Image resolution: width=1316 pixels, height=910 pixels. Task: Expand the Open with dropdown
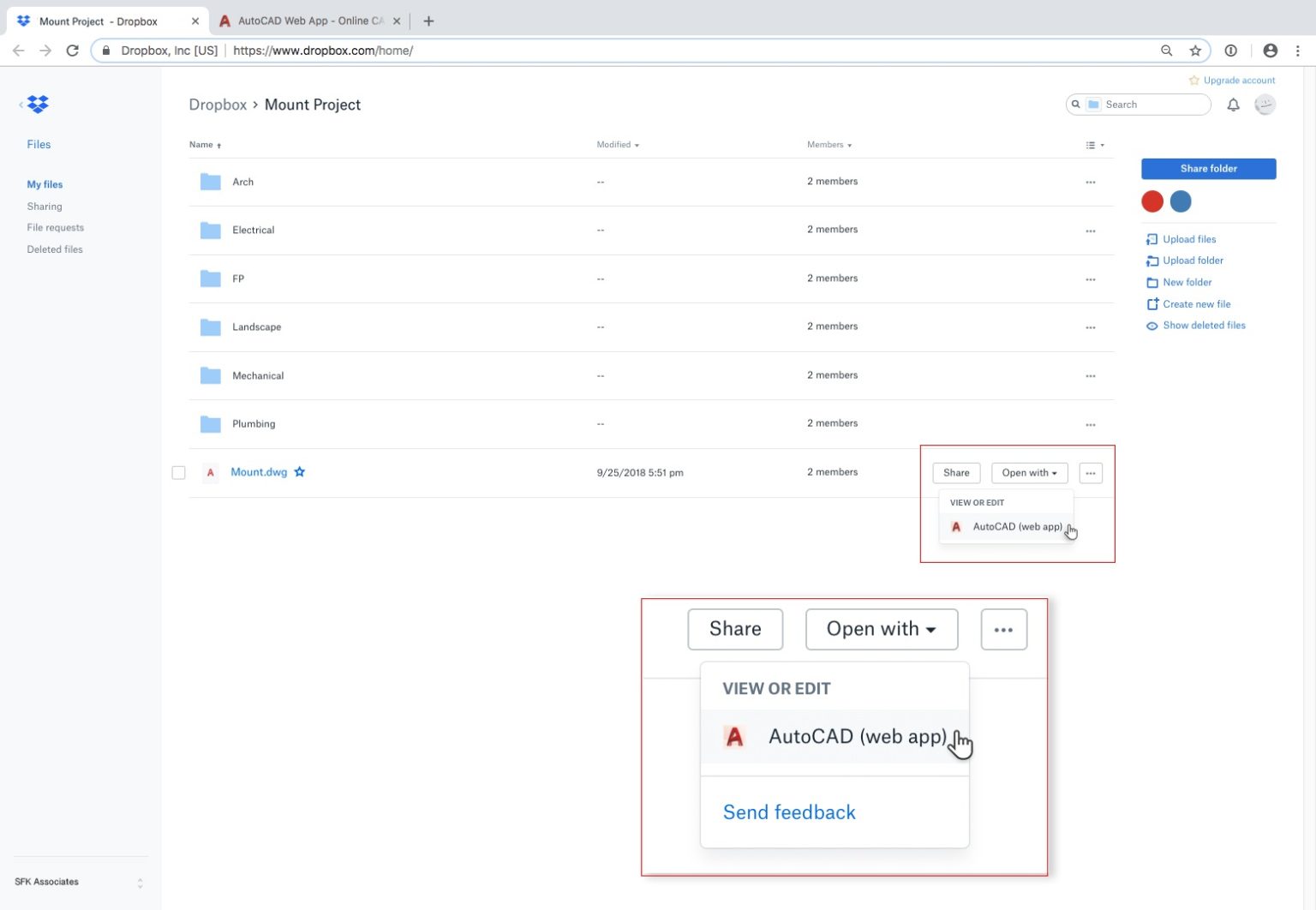[x=1029, y=473]
